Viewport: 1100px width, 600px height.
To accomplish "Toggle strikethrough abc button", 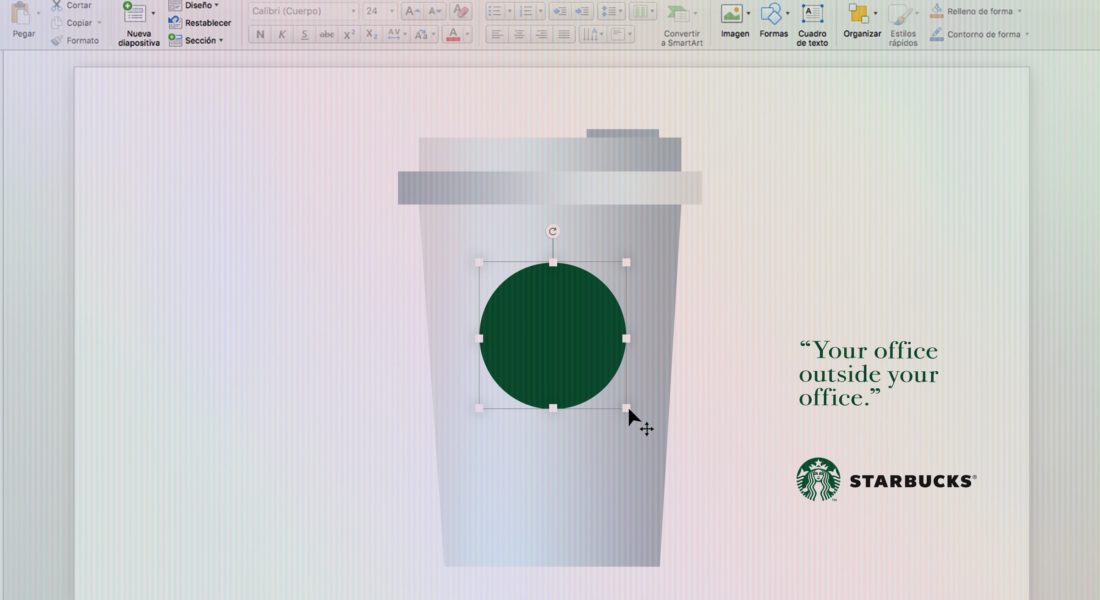I will 327,34.
